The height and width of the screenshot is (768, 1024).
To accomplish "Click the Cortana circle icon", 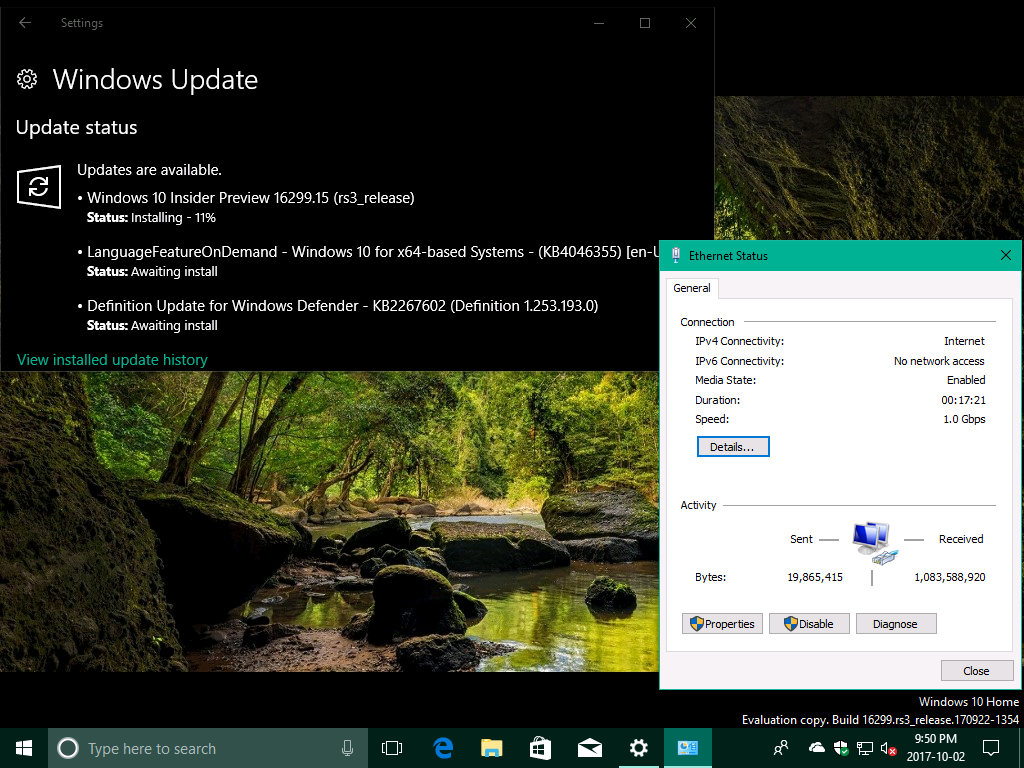I will [x=68, y=748].
